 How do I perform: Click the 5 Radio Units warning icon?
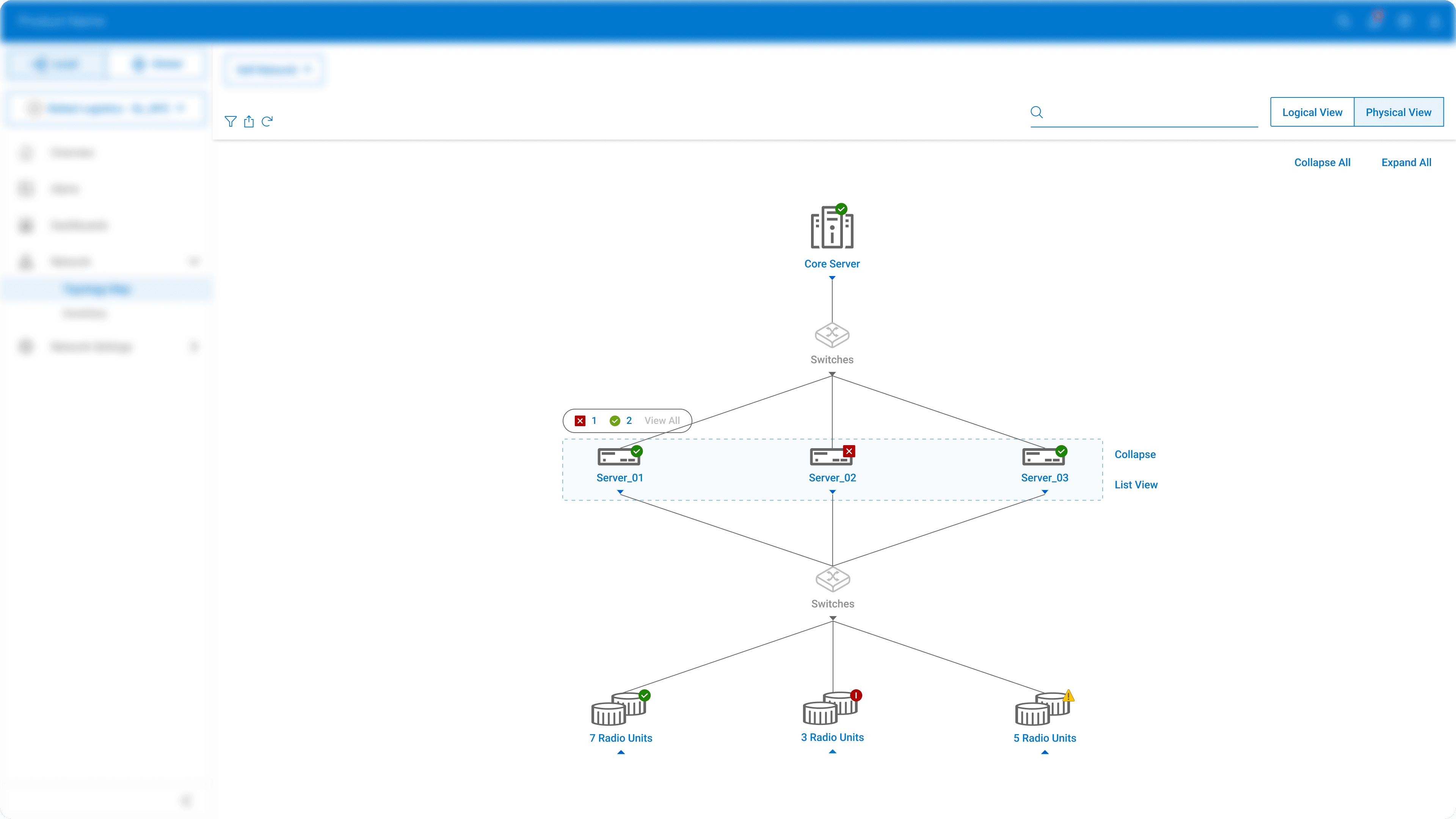pos(1068,696)
